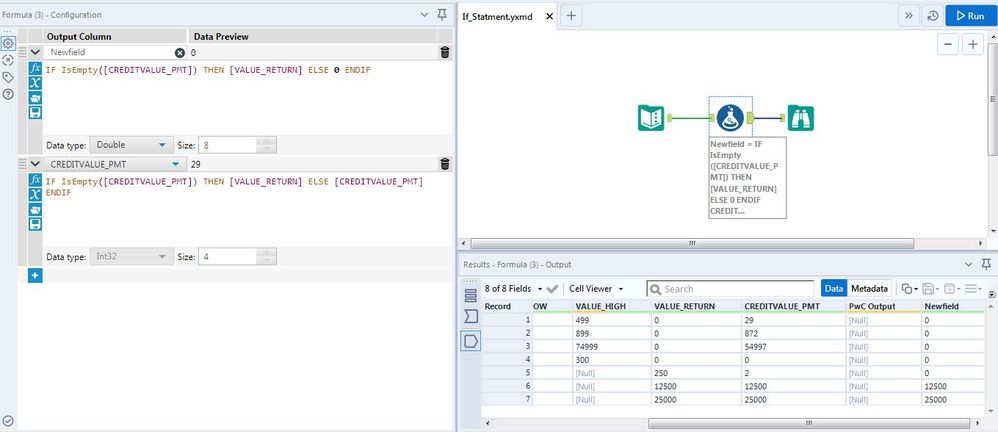Run the workflow
998x432 pixels.
(970, 16)
